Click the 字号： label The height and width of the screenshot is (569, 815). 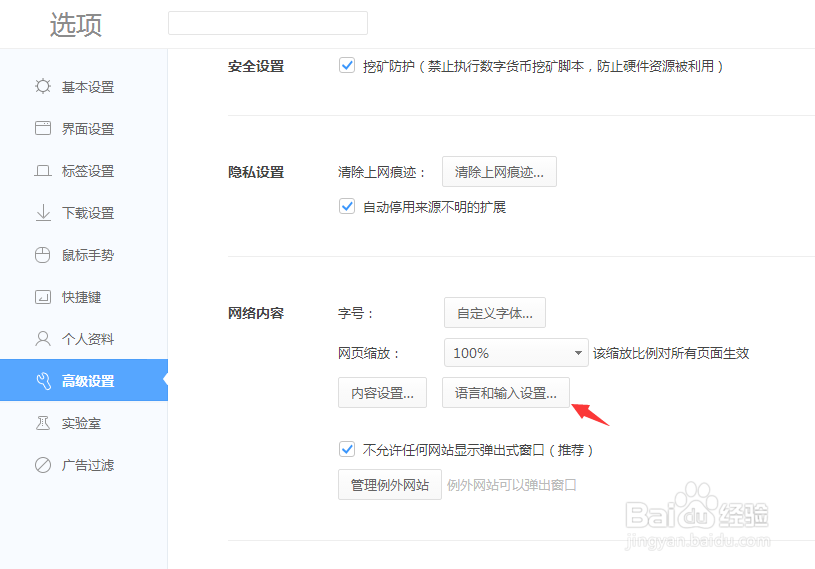(356, 313)
